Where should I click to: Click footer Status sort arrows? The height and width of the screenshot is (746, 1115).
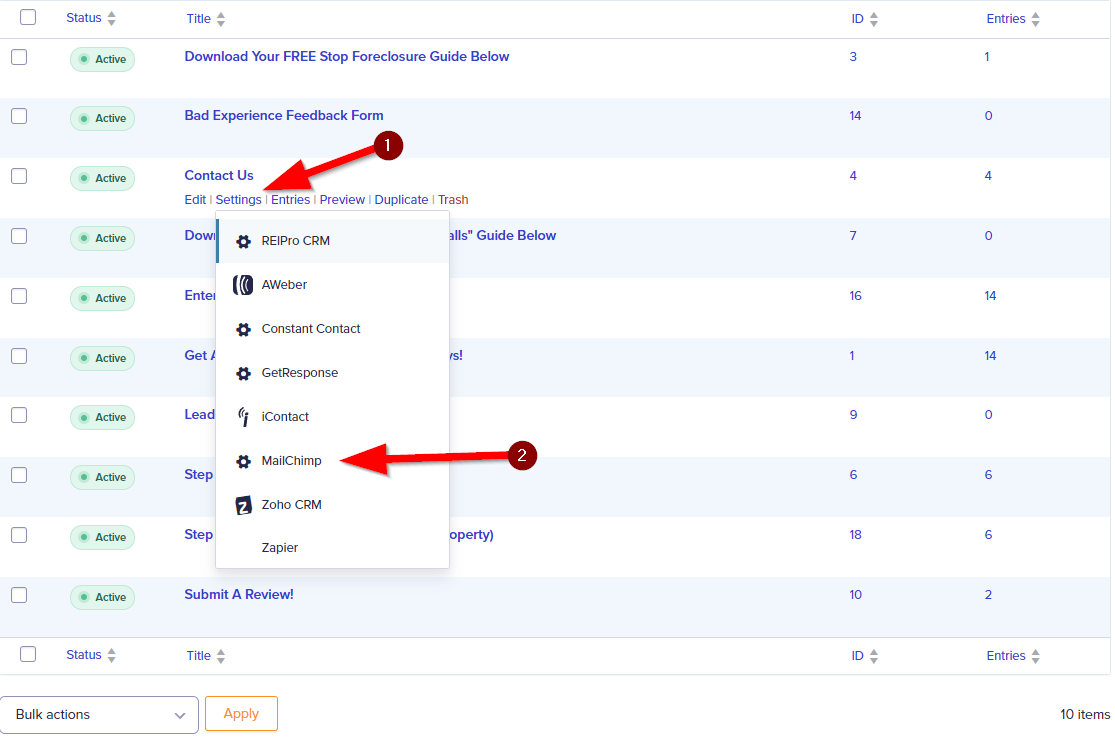tap(112, 656)
